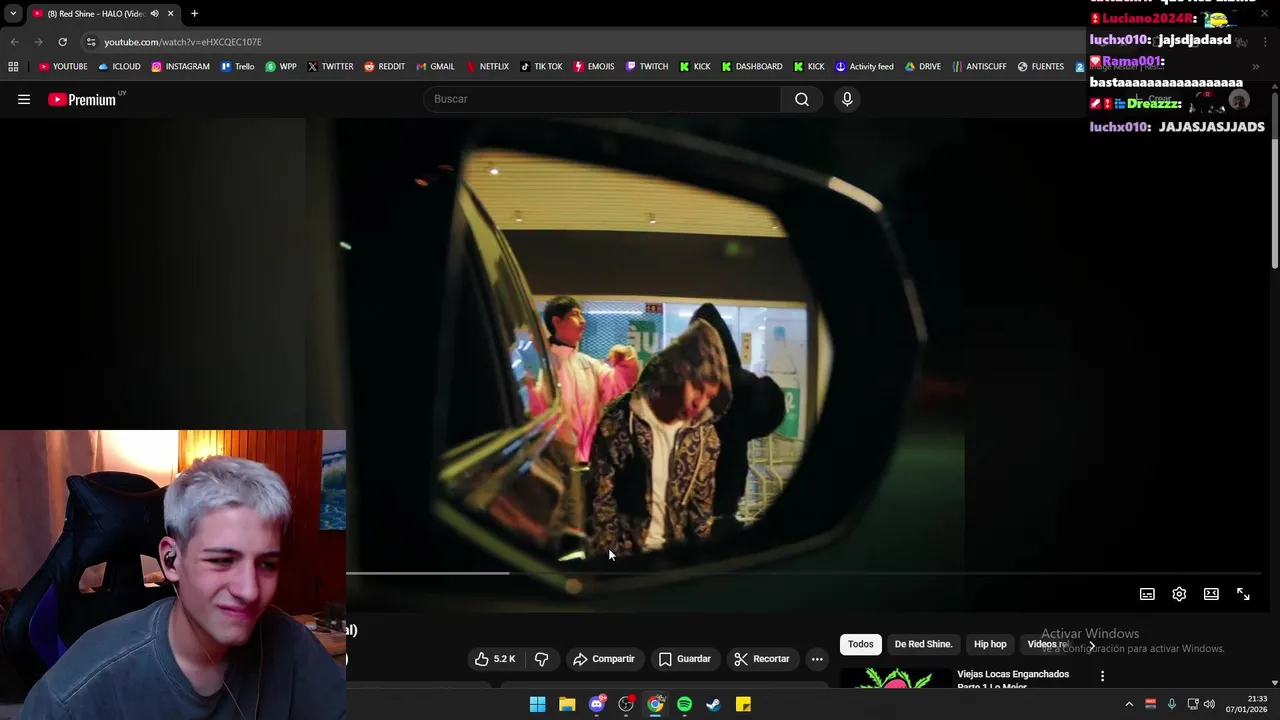
Task: Share the video with Compartir
Action: click(x=604, y=659)
